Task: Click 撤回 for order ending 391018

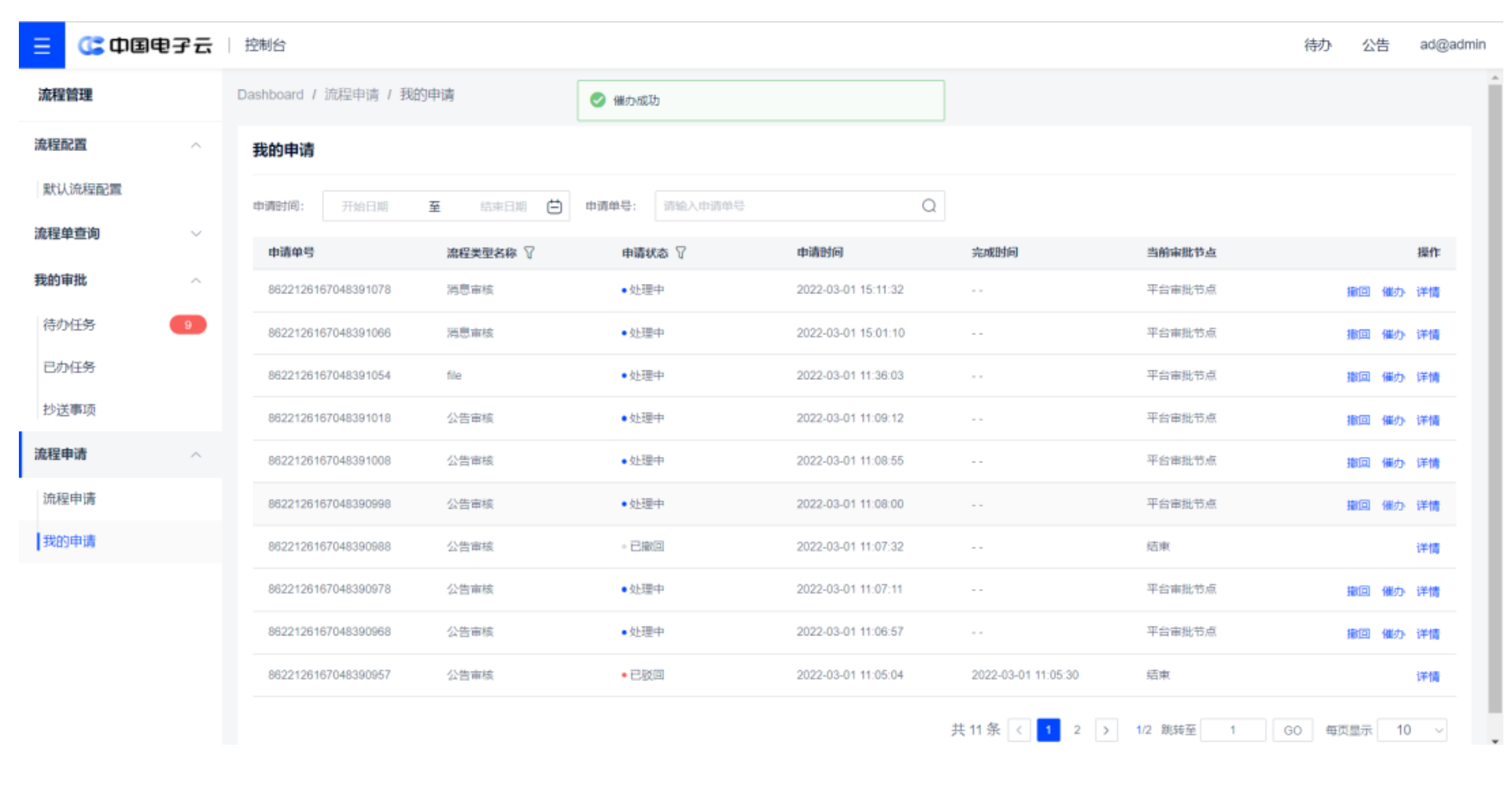Action: pyautogui.click(x=1358, y=420)
